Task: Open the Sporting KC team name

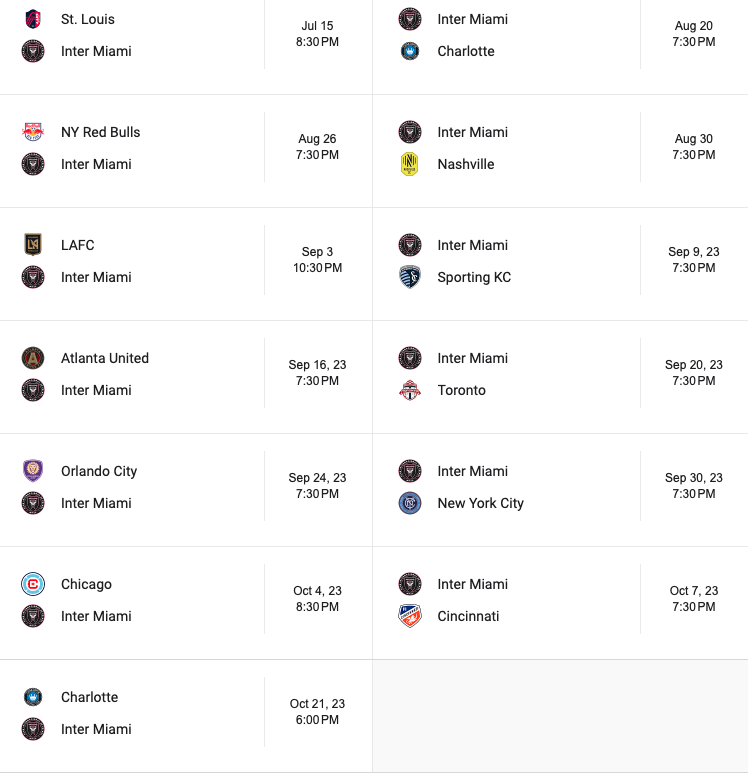Action: coord(474,277)
